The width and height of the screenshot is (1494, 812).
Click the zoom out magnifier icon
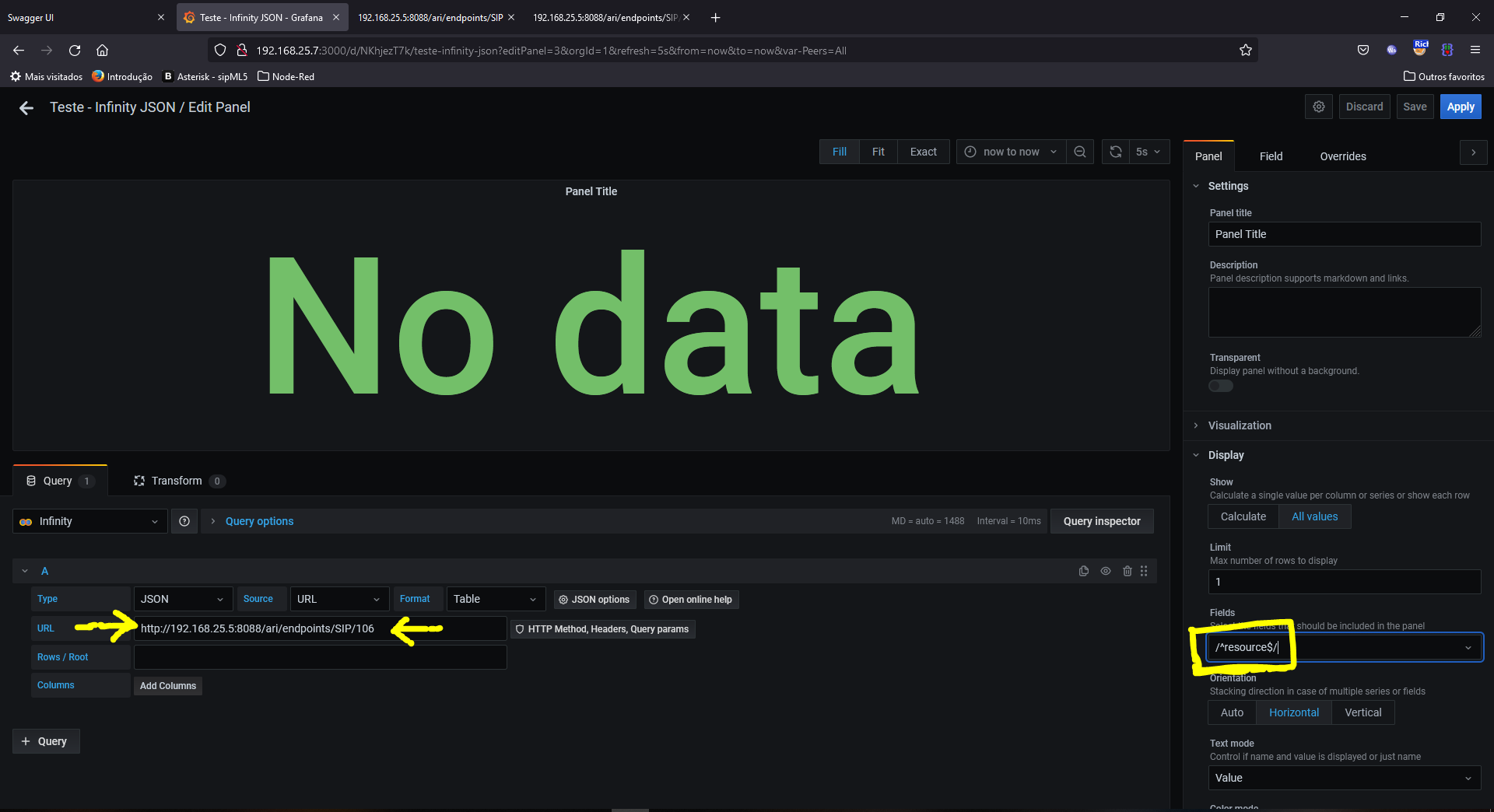click(1079, 152)
